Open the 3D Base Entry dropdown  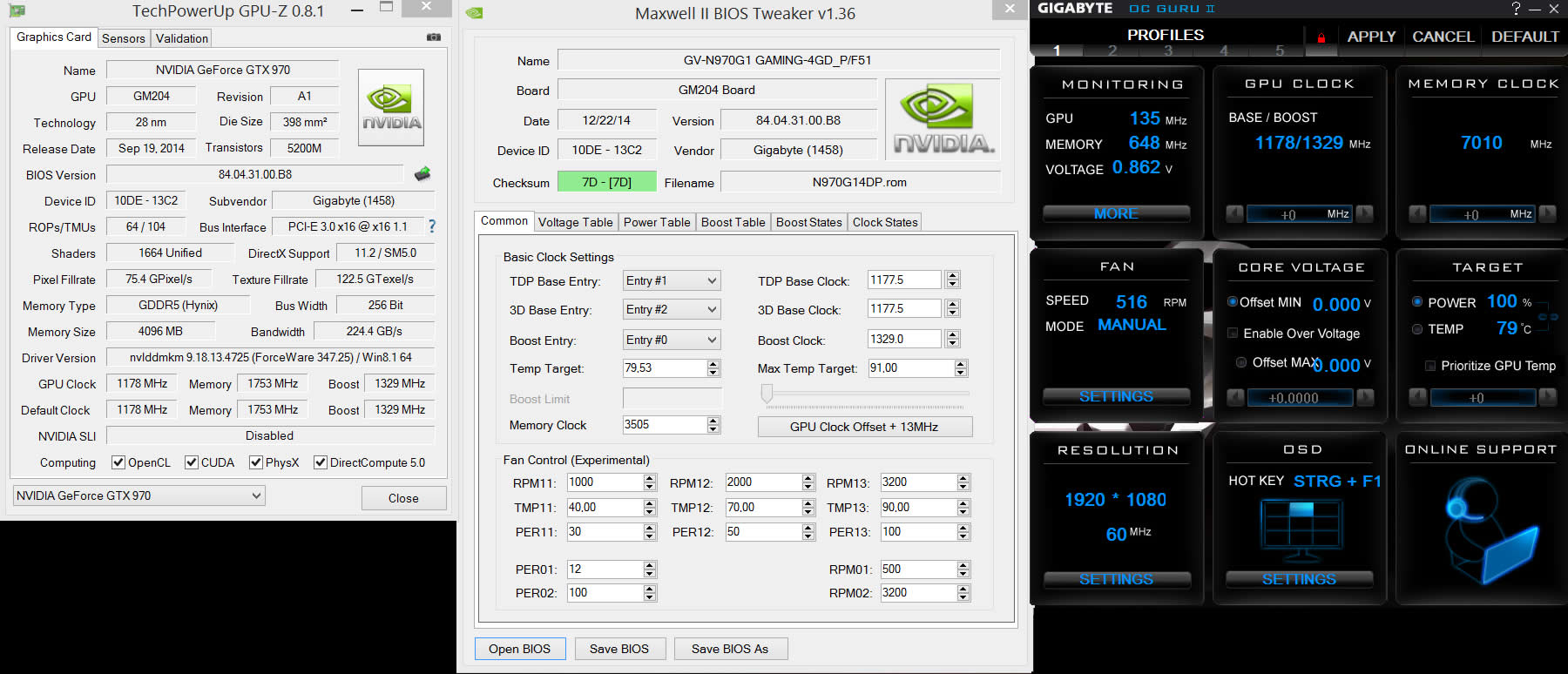click(x=672, y=309)
